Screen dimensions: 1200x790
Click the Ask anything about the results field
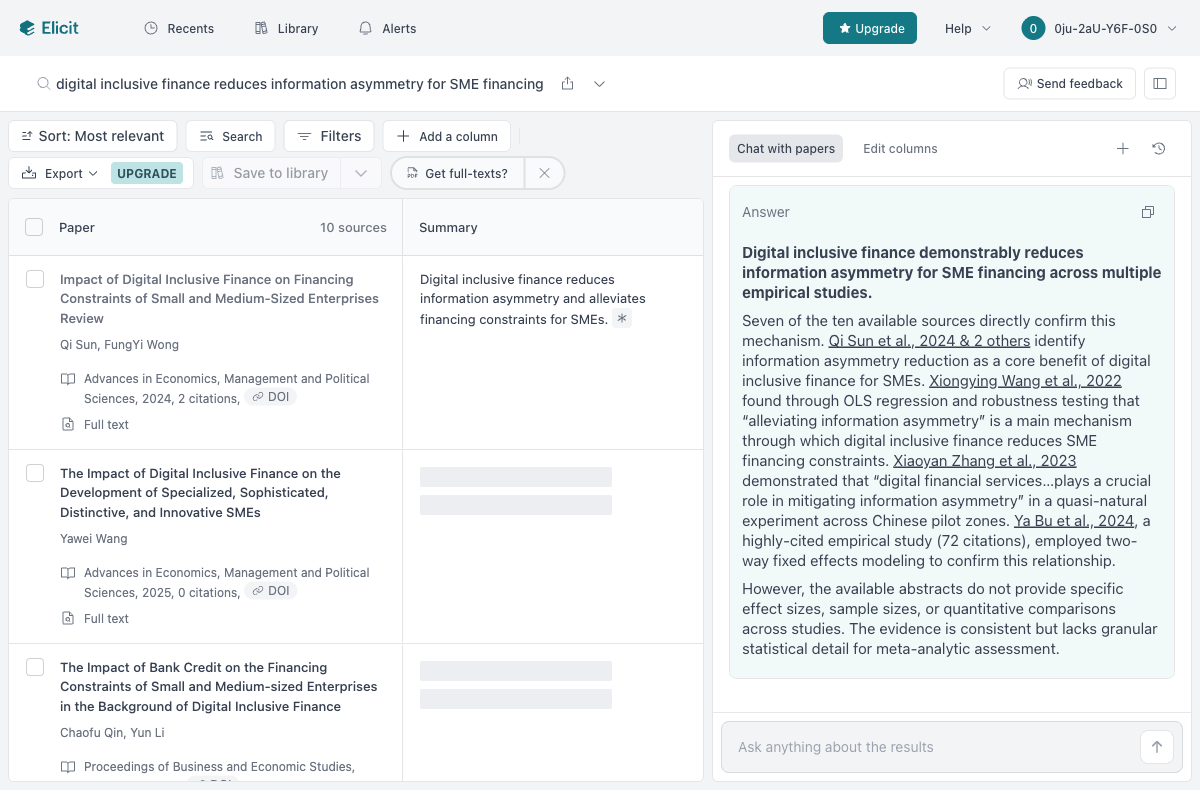pyautogui.click(x=930, y=747)
